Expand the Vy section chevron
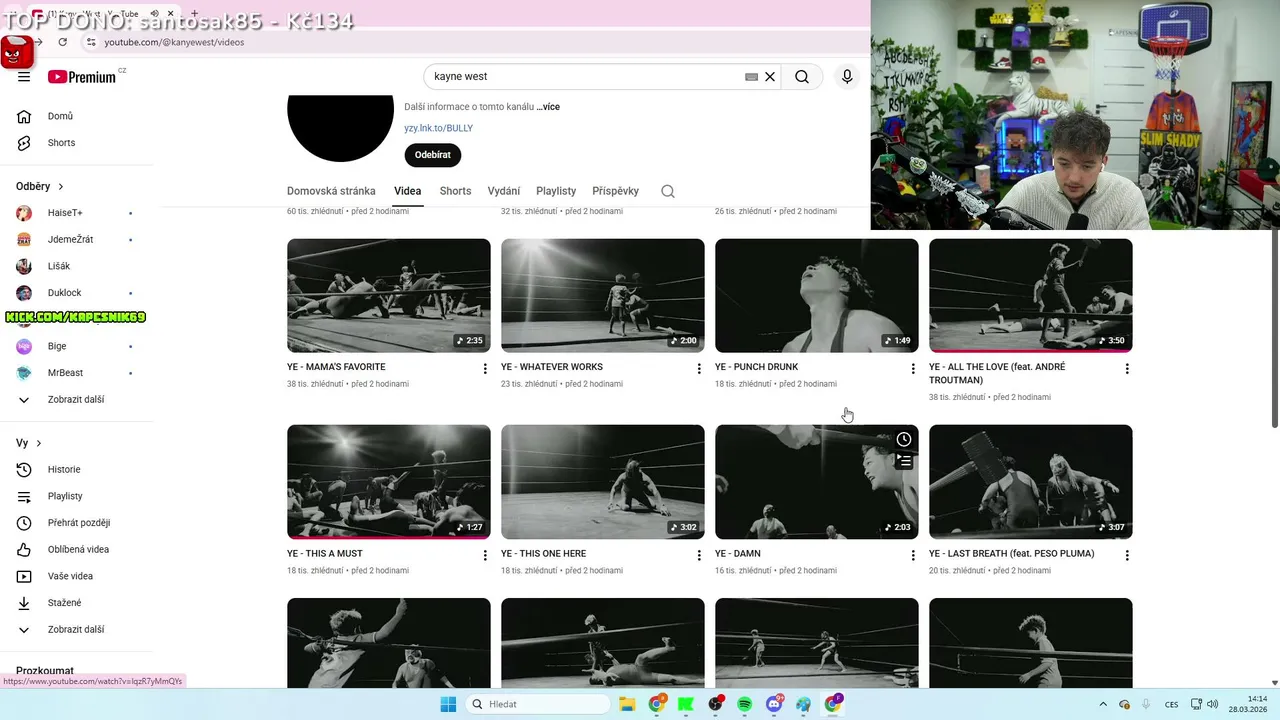1280x720 pixels. coord(39,443)
